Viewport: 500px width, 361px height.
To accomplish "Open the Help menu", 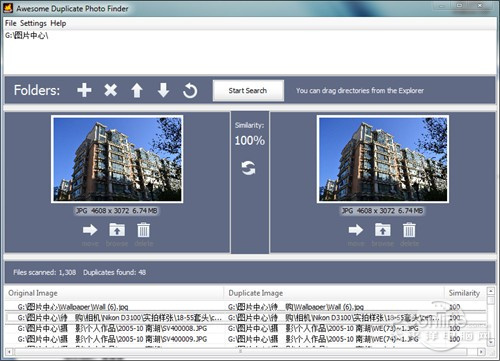I will click(x=58, y=23).
